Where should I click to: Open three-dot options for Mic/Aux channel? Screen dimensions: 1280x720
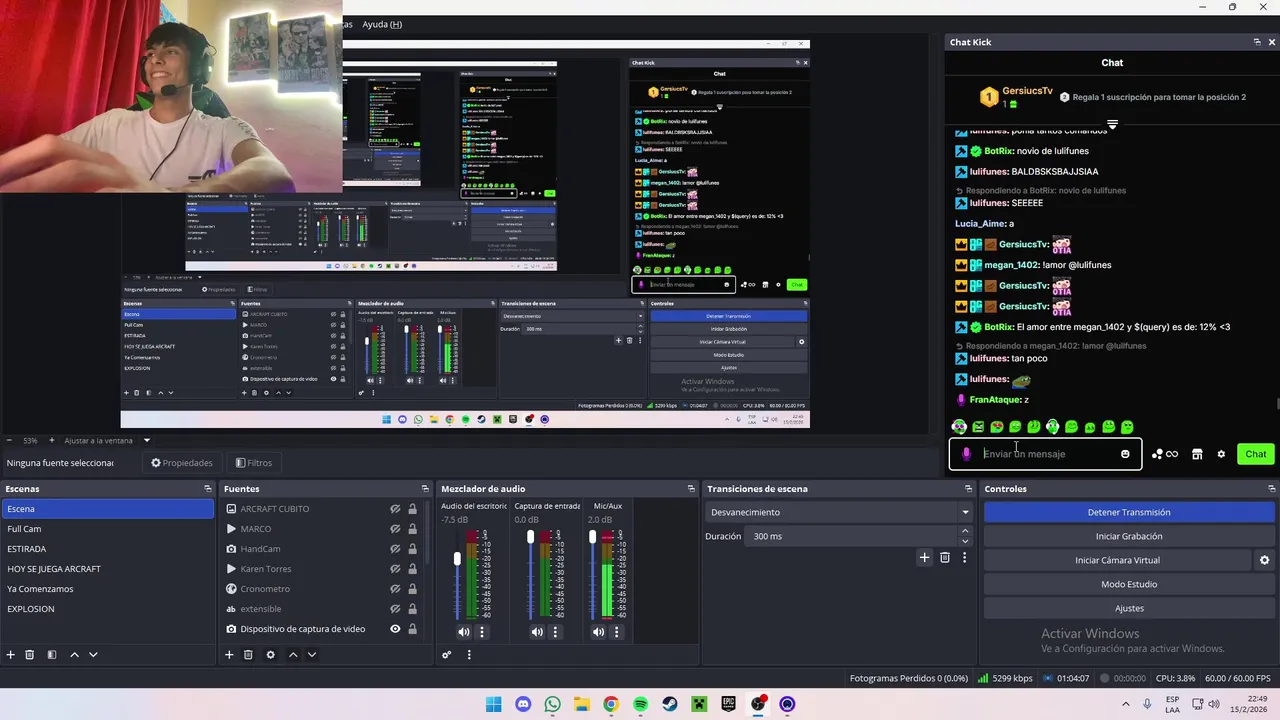pyautogui.click(x=616, y=632)
